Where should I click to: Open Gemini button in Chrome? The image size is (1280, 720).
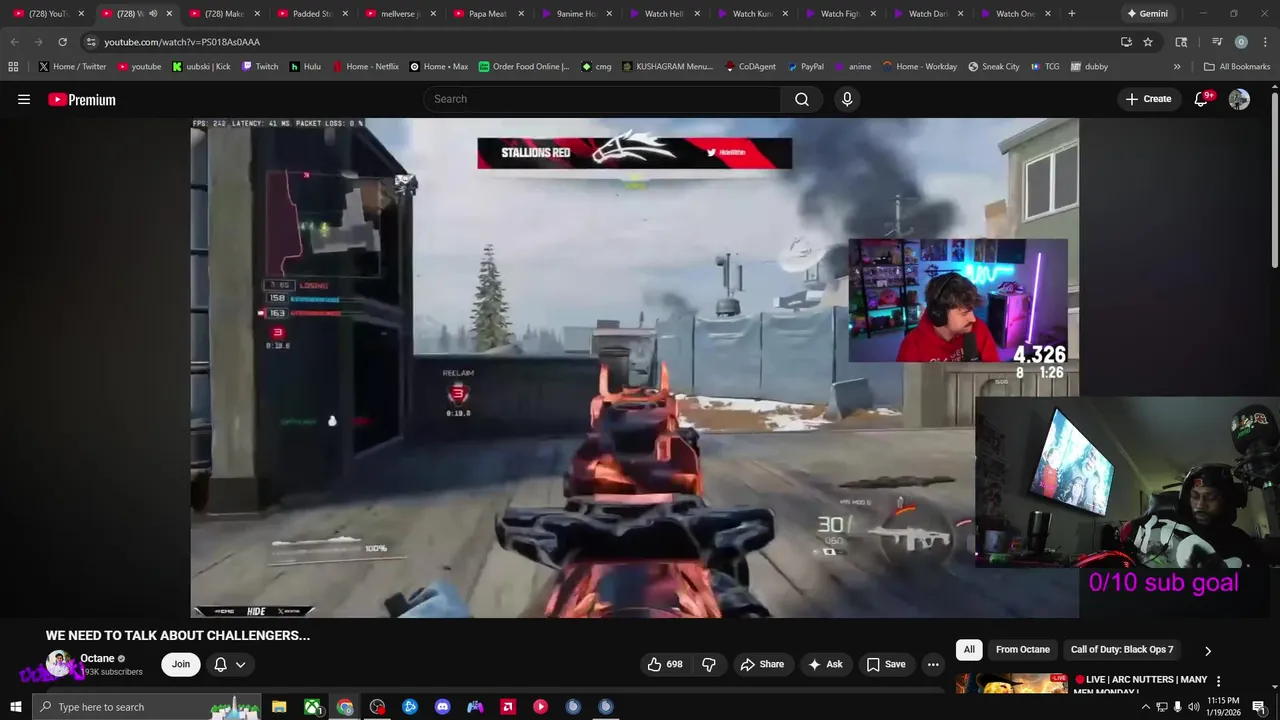[1147, 14]
